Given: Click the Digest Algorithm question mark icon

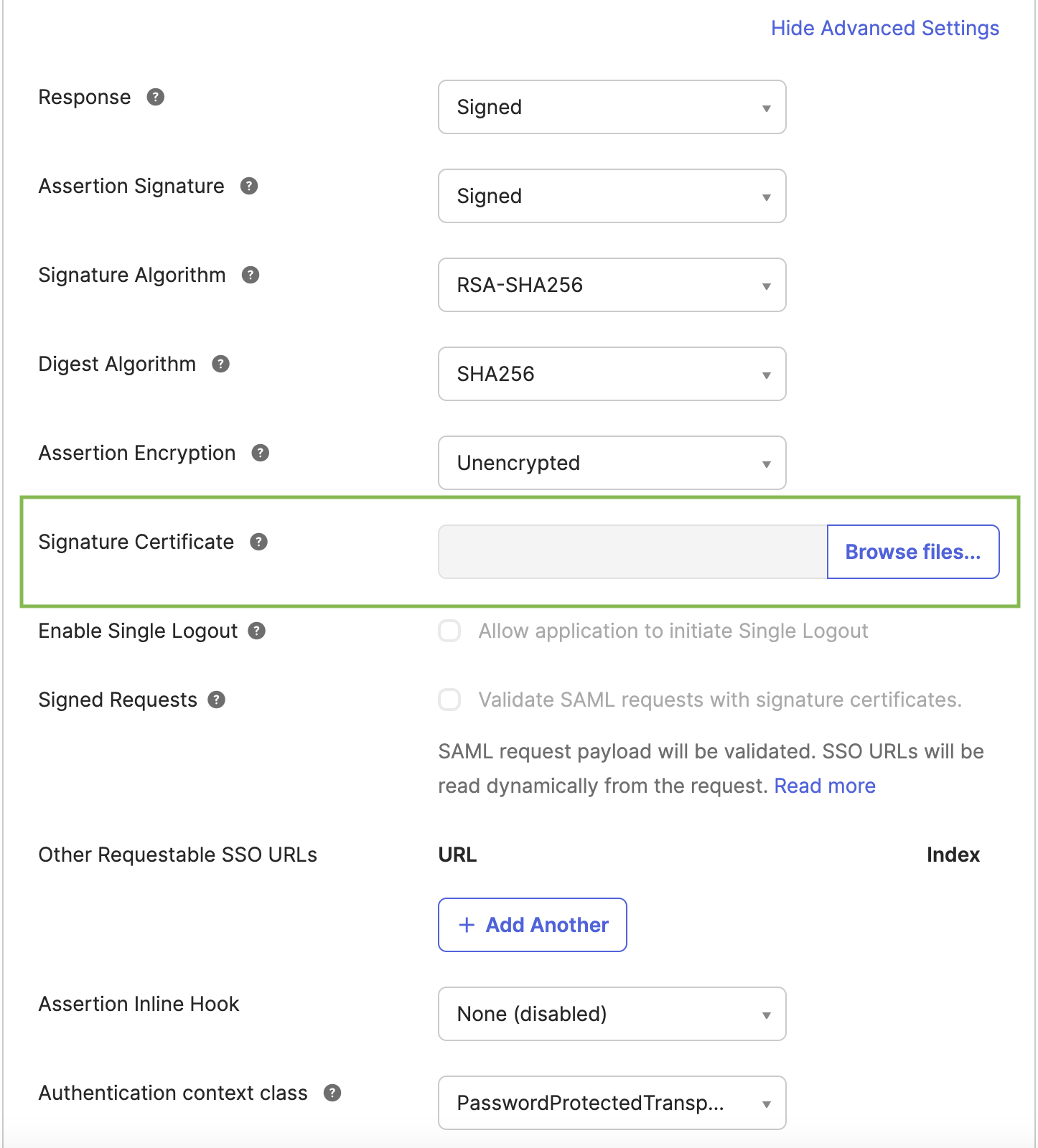Looking at the screenshot, I should (x=222, y=364).
